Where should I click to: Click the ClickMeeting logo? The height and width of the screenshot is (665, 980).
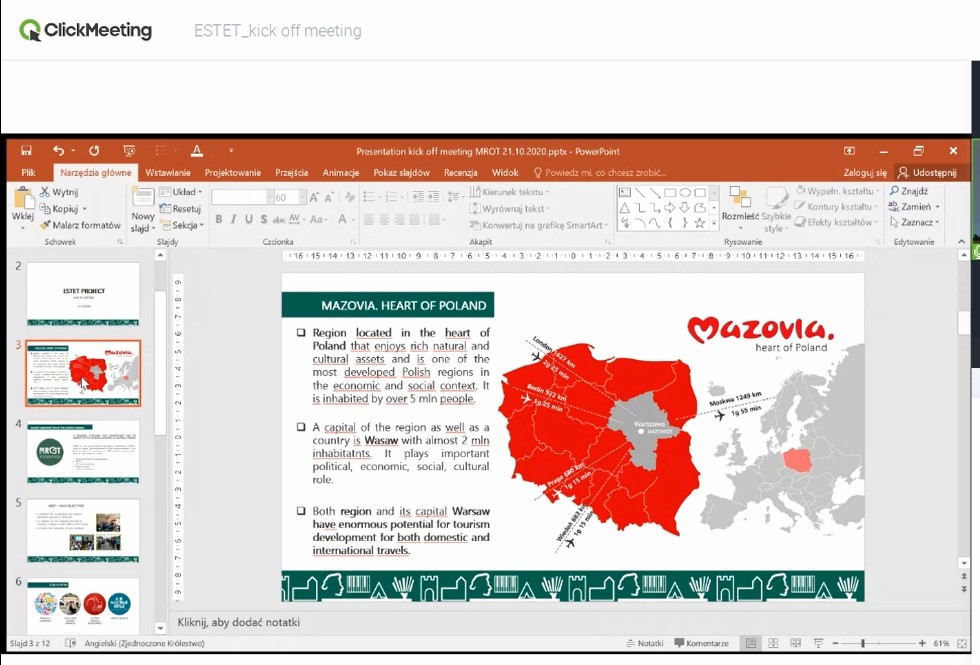[86, 30]
